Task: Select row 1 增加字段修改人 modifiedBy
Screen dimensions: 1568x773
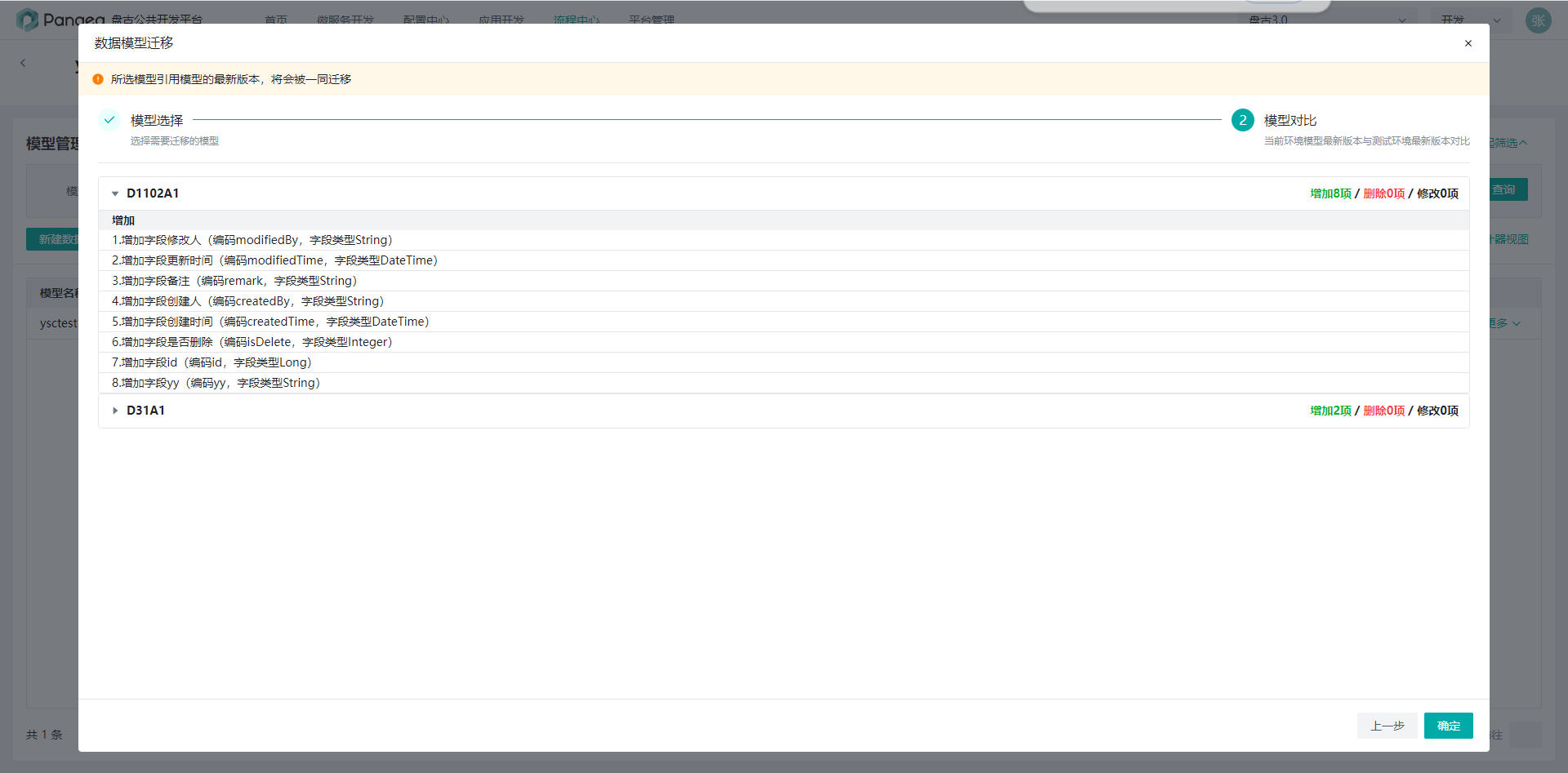Action: (x=784, y=240)
